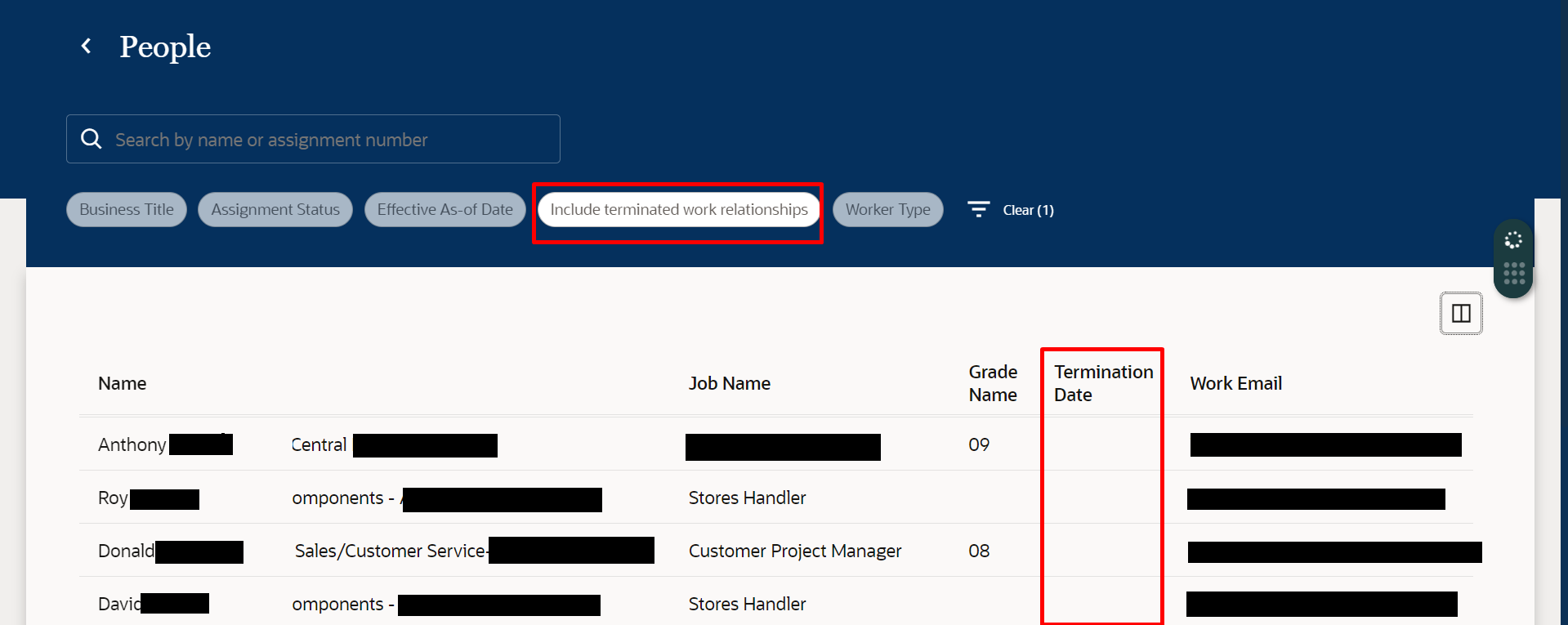Open the Business Title filter chip

(127, 209)
